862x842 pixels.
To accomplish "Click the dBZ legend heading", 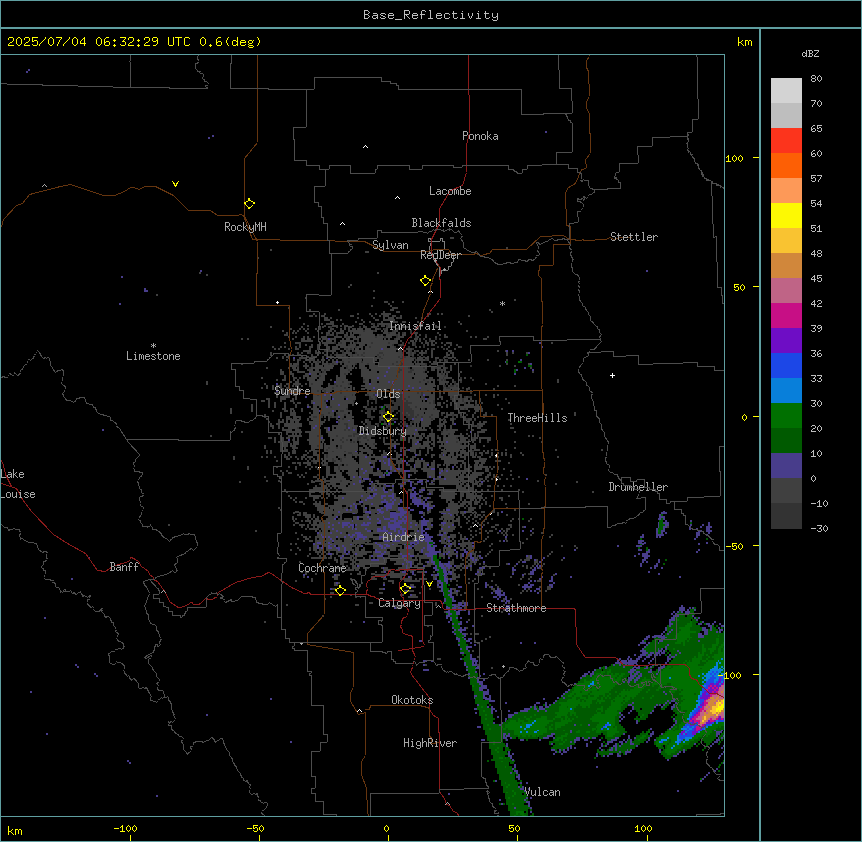I will [810, 53].
